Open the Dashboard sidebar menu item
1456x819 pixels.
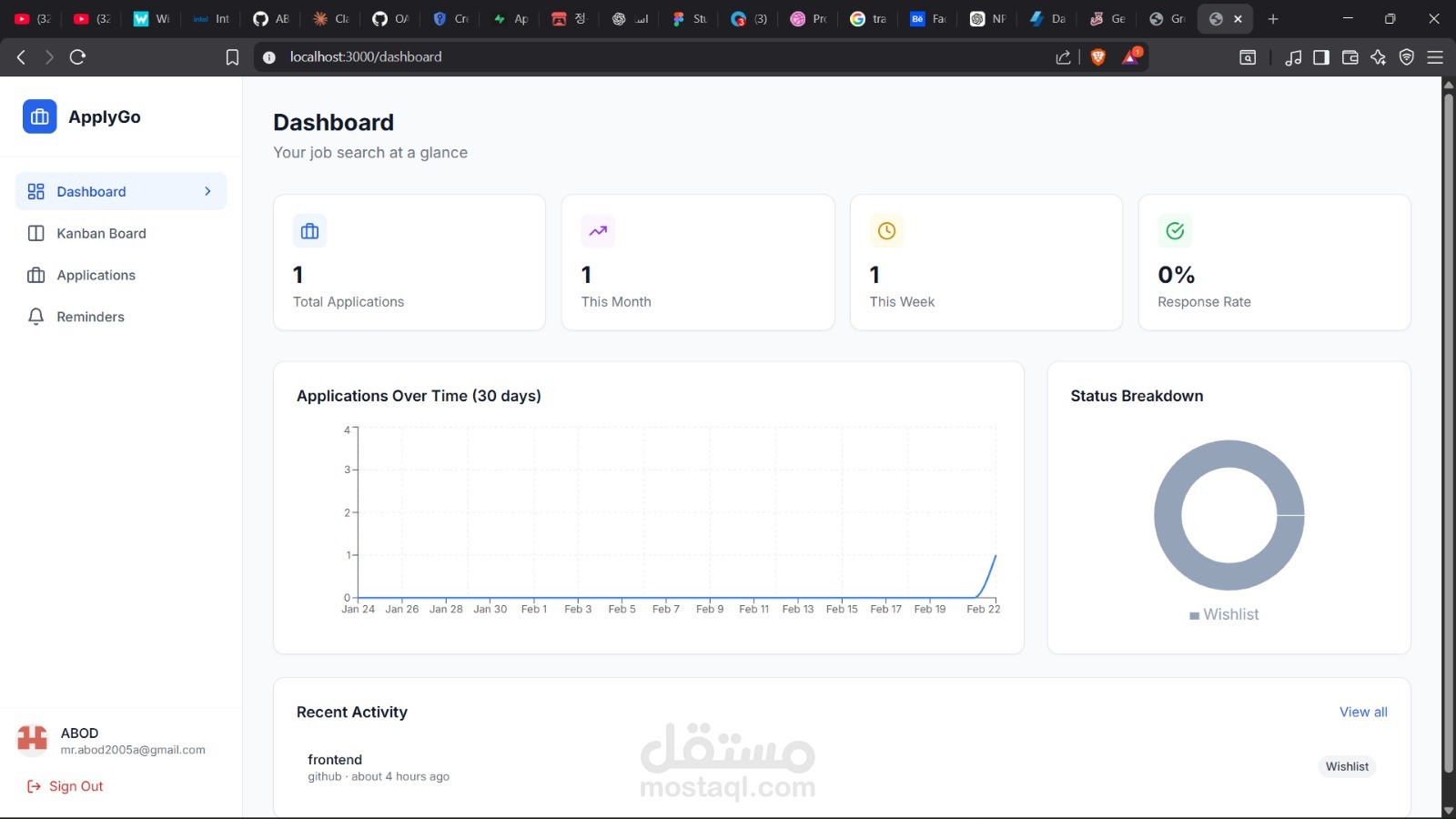coord(121,191)
